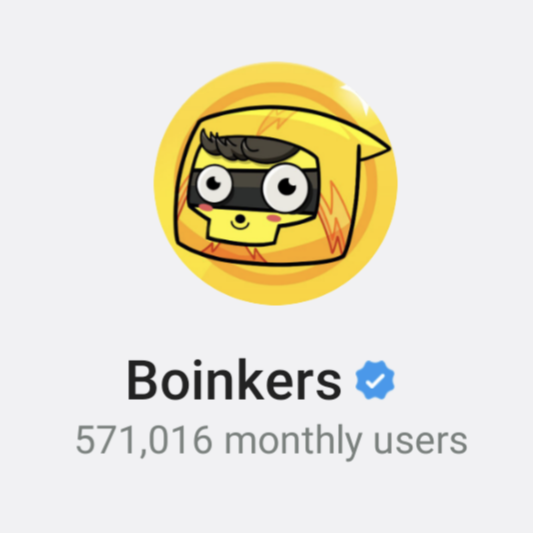Select the Boinkers bot name title
The width and height of the screenshot is (533, 533).
234,380
